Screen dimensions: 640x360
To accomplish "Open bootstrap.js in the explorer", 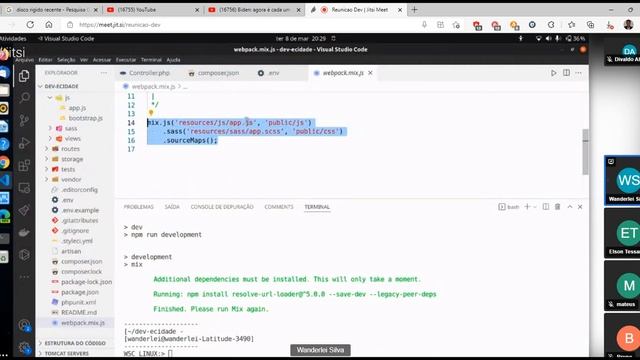I will coord(85,118).
